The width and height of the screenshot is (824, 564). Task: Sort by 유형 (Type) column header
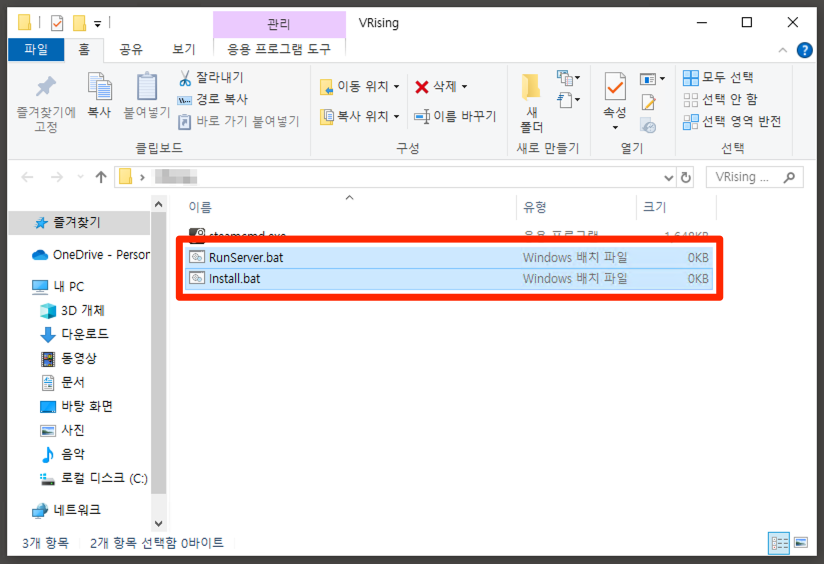coord(576,207)
